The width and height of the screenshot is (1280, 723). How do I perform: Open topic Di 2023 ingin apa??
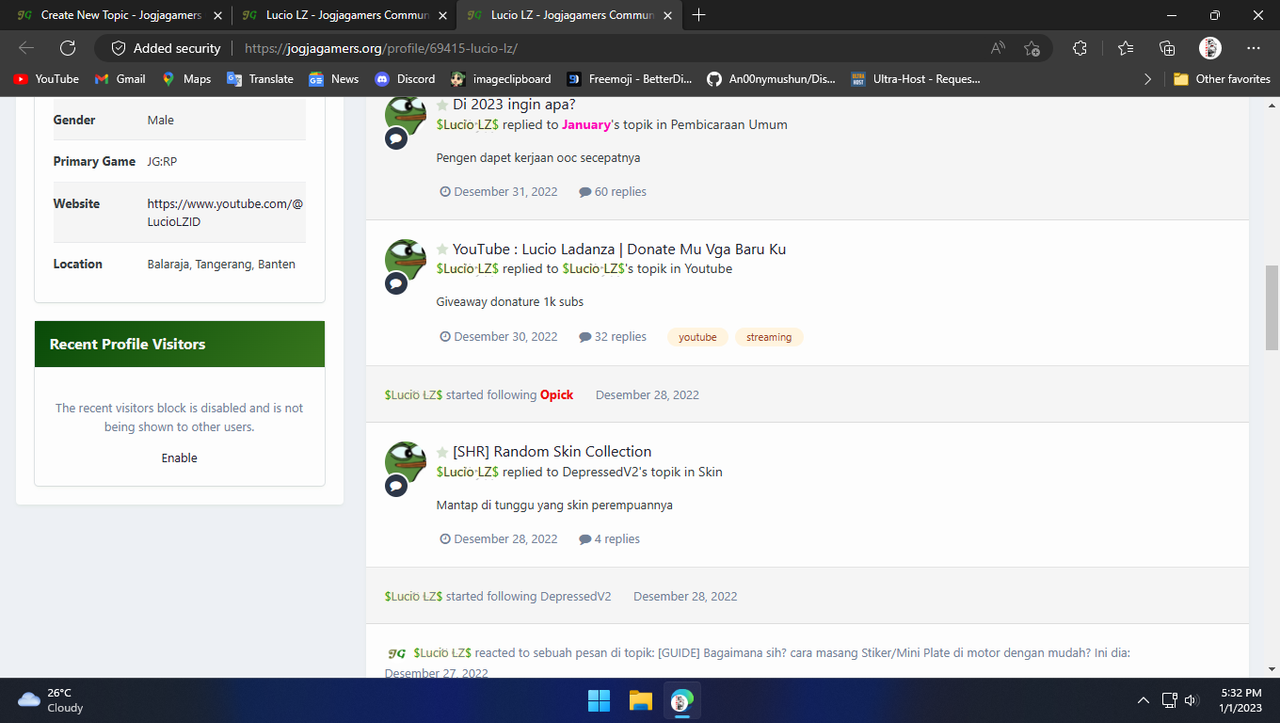tap(514, 104)
